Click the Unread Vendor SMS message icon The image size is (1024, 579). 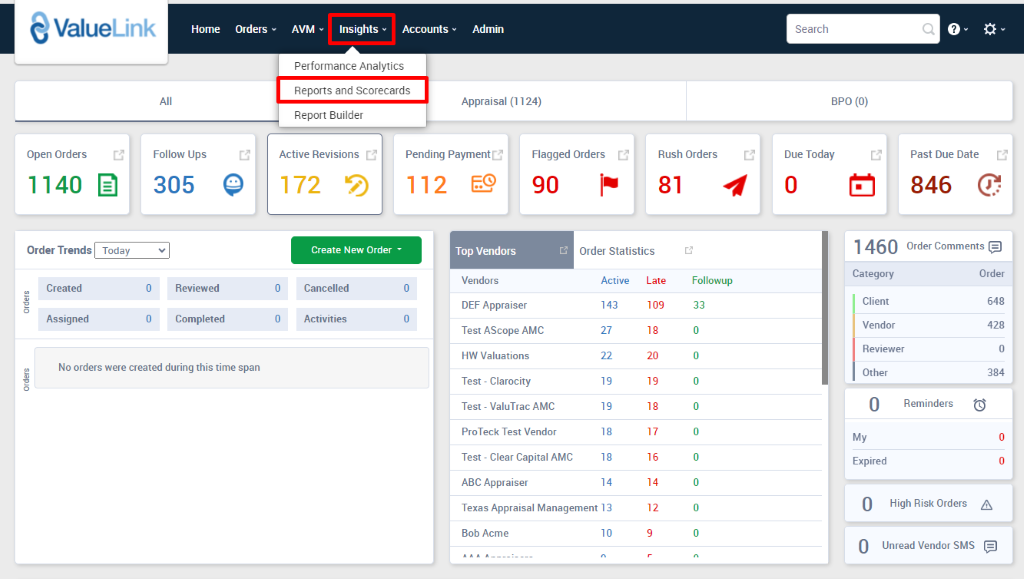(x=990, y=546)
